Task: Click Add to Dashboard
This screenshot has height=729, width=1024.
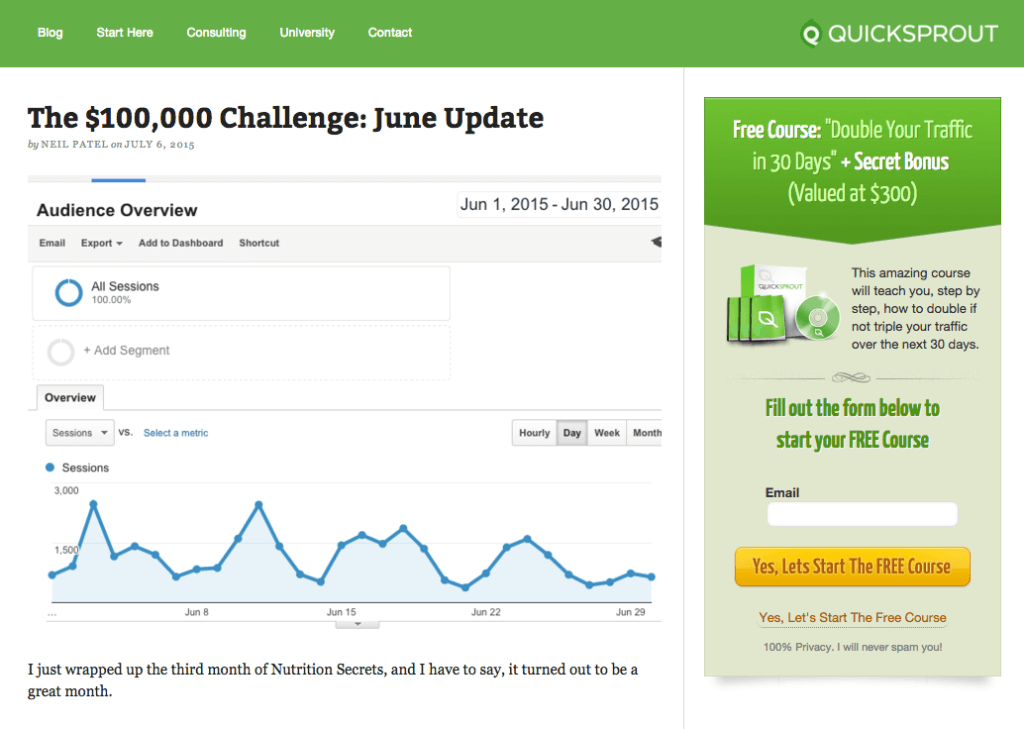Action: coord(180,243)
